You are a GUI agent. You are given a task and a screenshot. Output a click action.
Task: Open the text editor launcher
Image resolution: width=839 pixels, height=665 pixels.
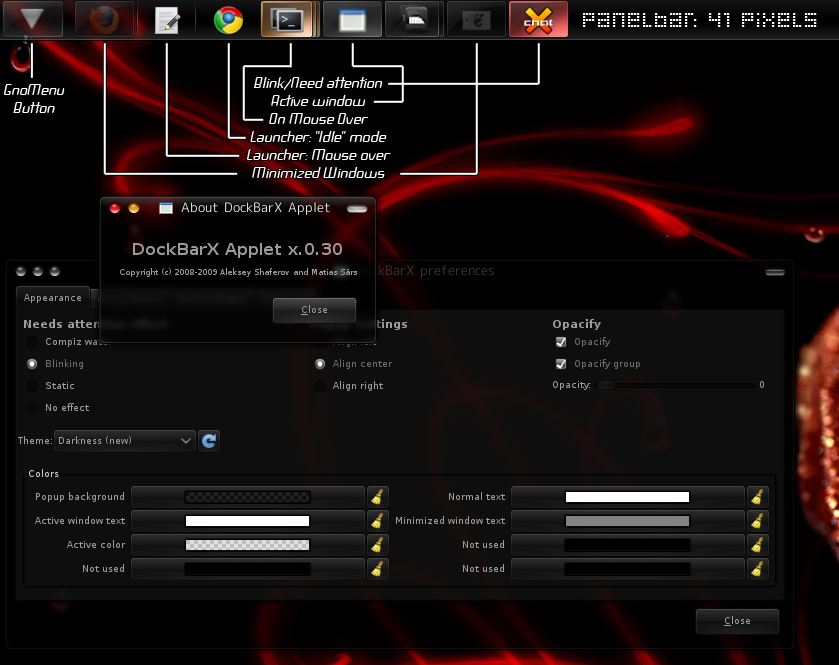click(167, 19)
